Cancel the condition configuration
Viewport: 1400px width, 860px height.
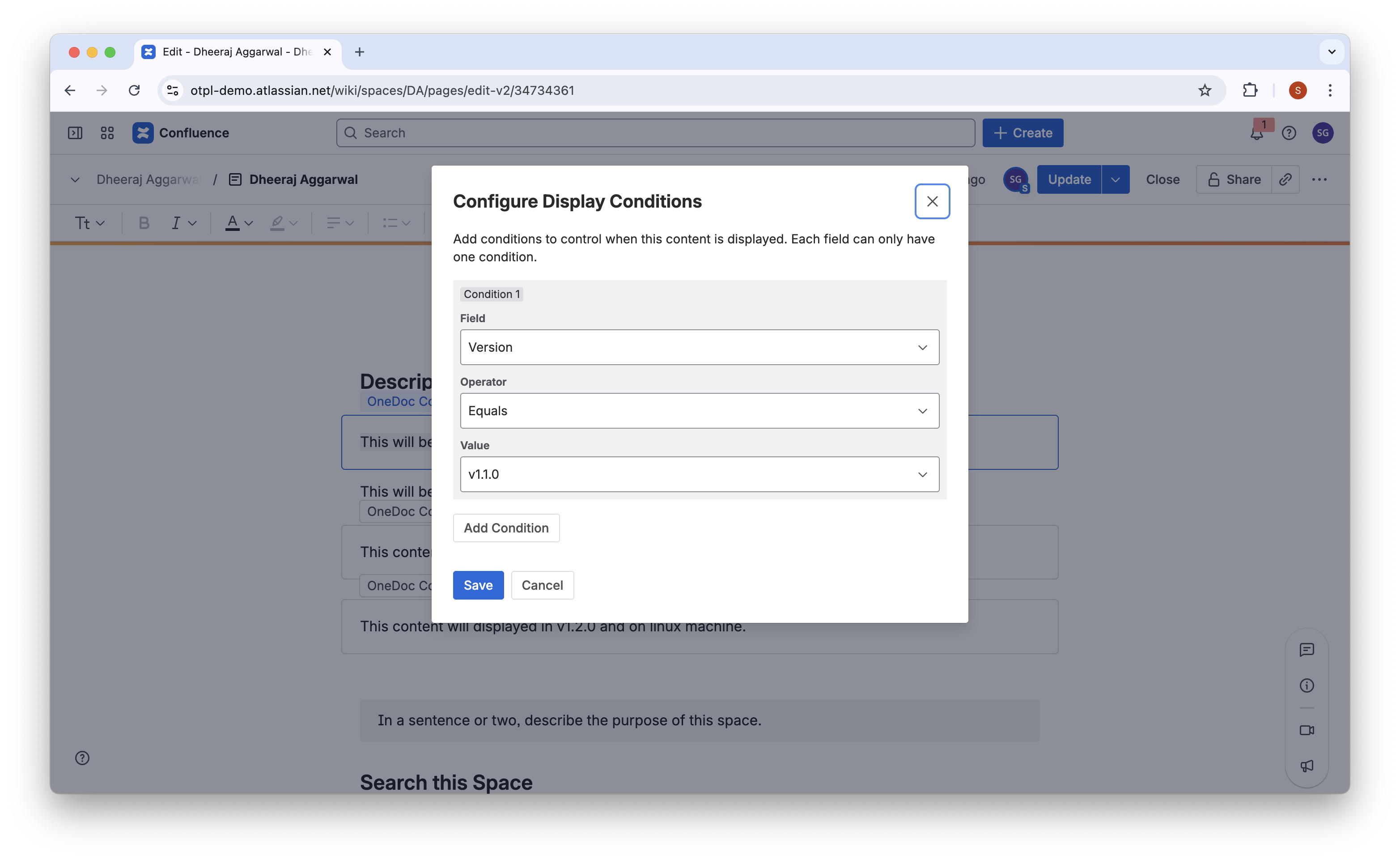pos(542,585)
